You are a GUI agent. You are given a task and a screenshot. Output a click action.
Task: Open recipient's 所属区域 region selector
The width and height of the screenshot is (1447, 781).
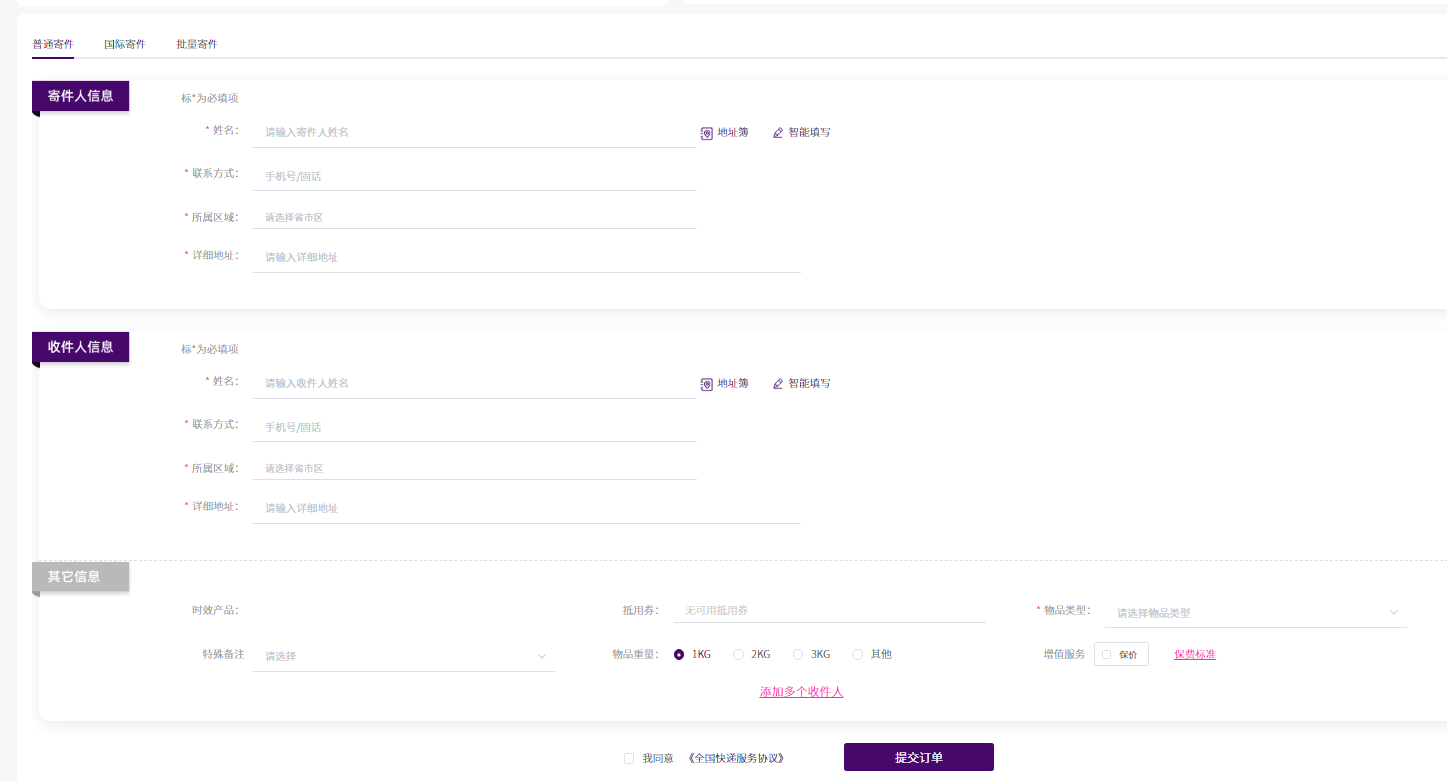[475, 468]
